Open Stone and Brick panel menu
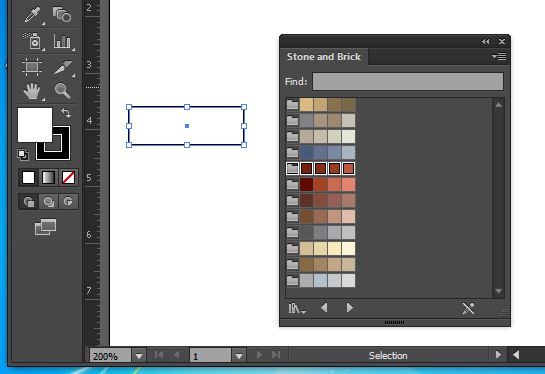Image resolution: width=545 pixels, height=374 pixels. coord(499,56)
